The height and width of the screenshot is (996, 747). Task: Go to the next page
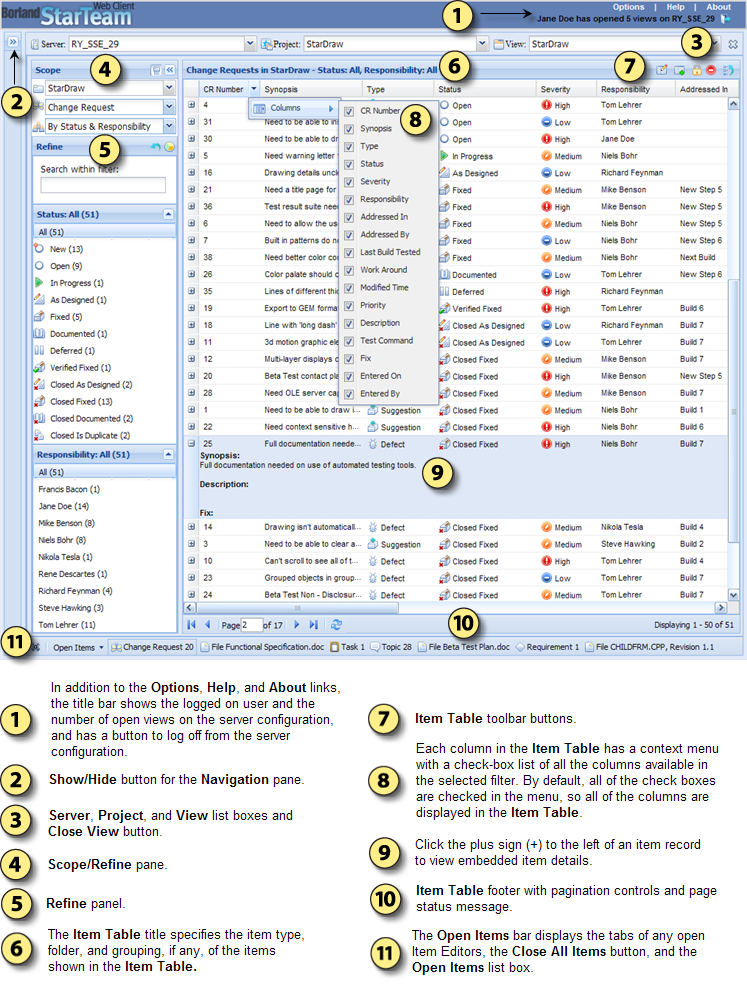coord(297,625)
